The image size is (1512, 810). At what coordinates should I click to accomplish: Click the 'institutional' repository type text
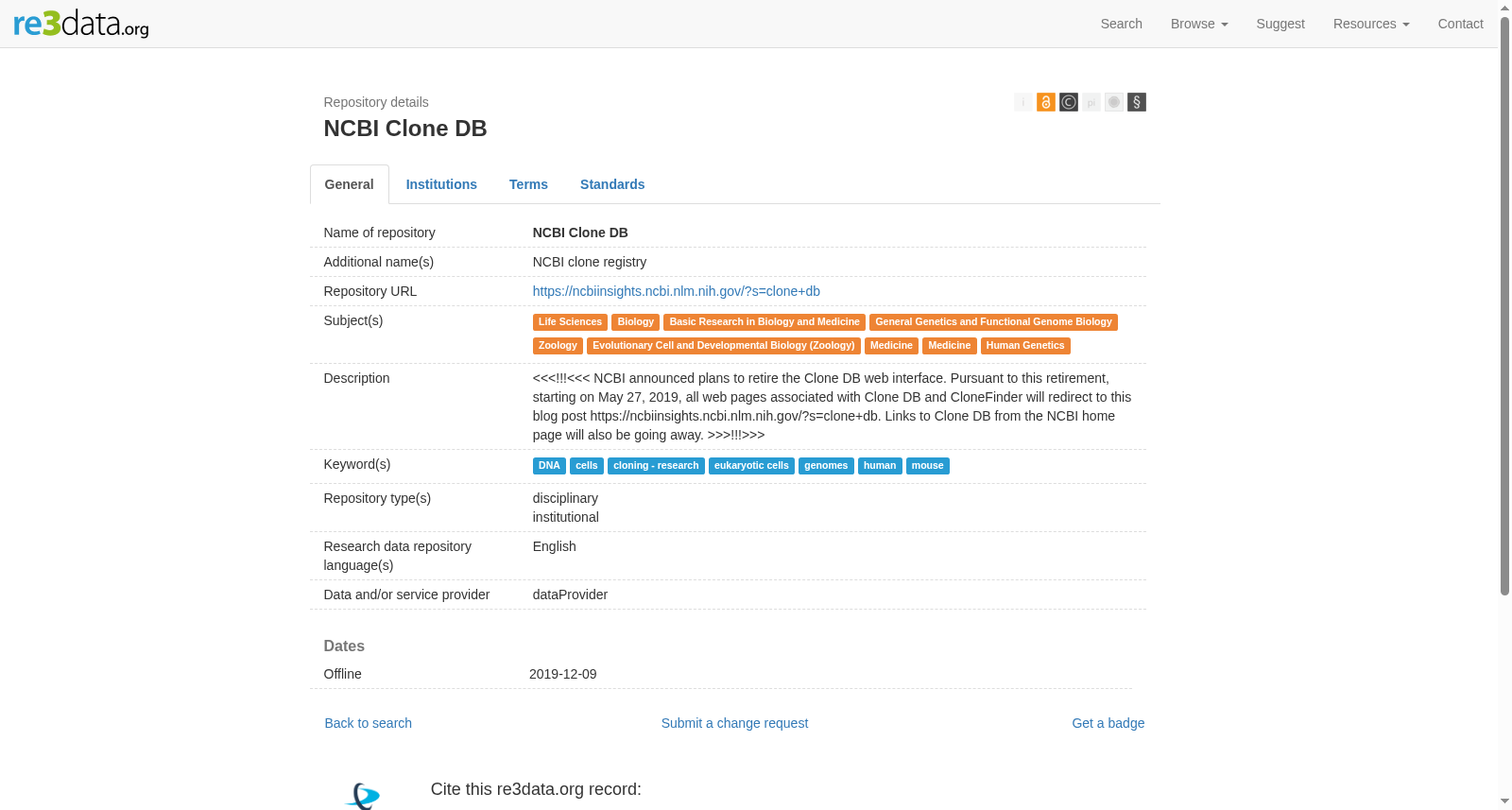point(566,517)
